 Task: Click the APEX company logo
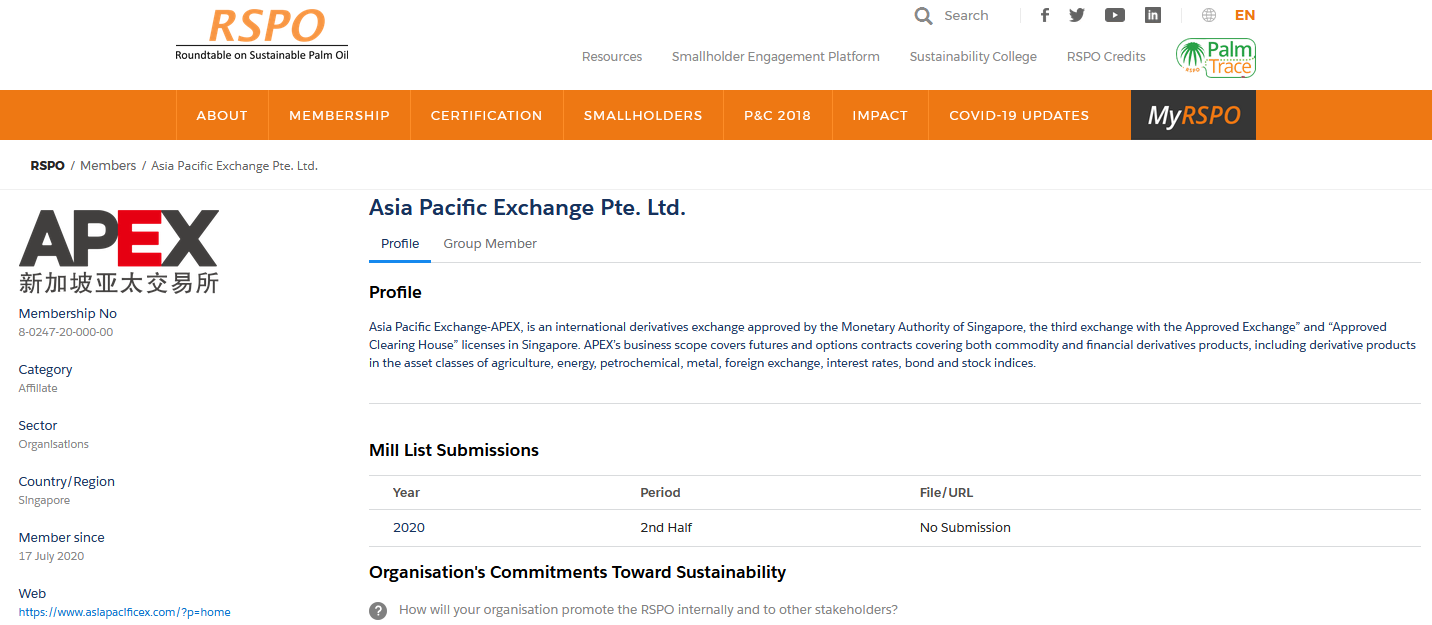tap(119, 251)
